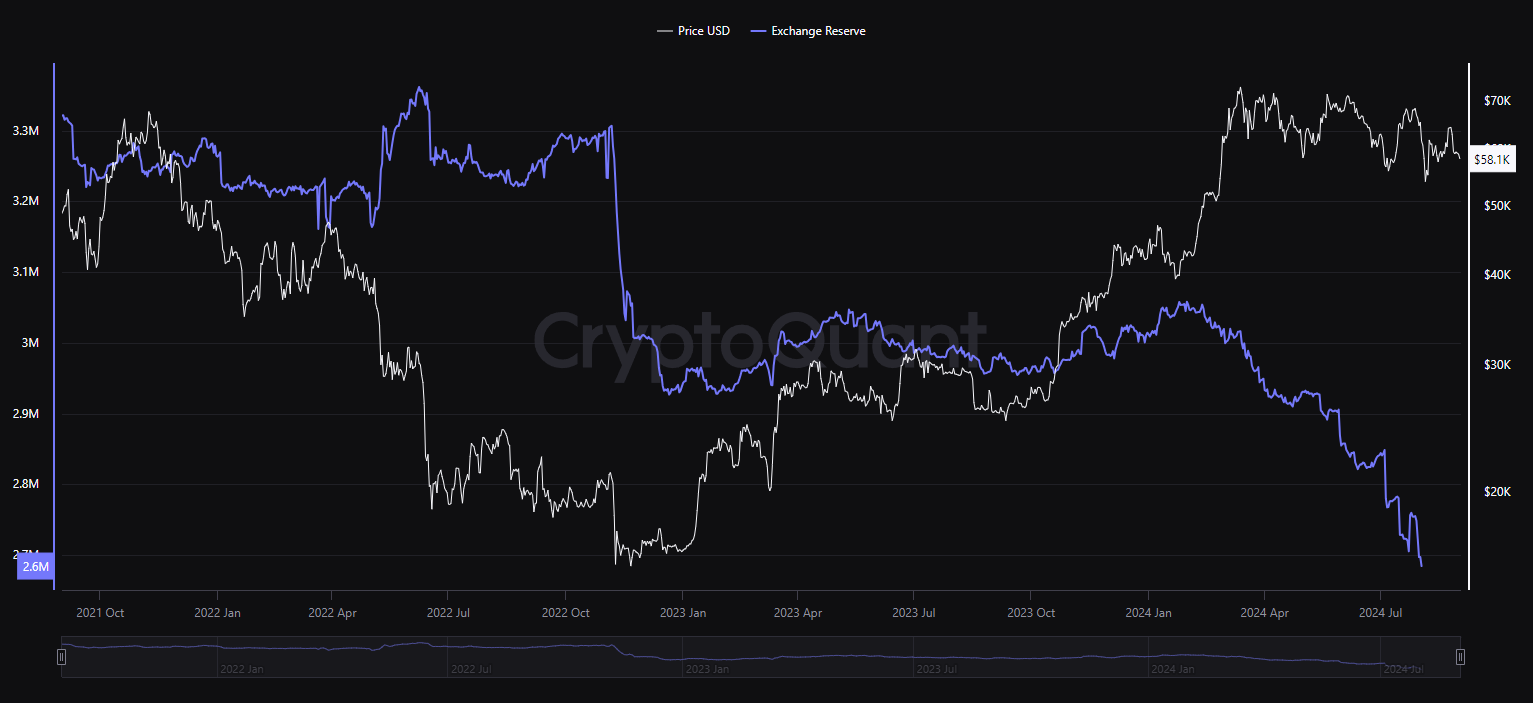Screen dimensions: 1533x703
Task: Click the 2022 Apr date label
Action: tap(333, 612)
